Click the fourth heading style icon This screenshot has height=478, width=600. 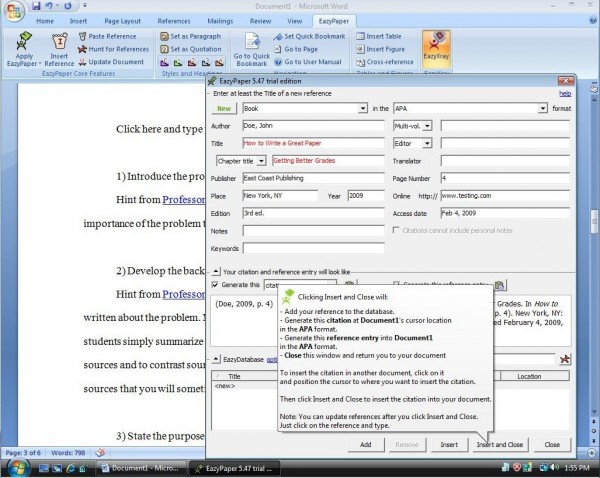click(x=205, y=62)
